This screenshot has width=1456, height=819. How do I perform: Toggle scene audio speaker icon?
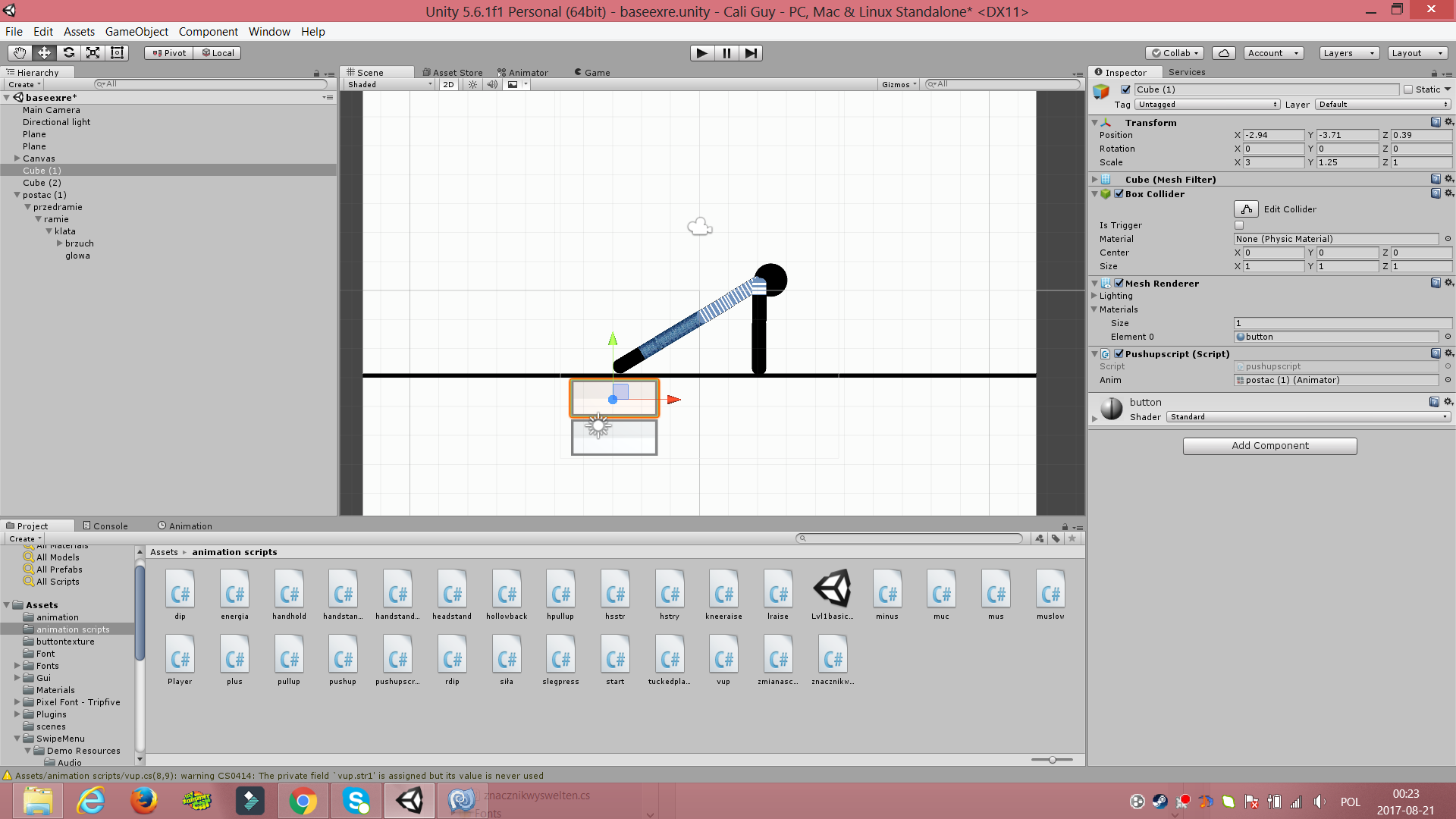click(x=492, y=84)
